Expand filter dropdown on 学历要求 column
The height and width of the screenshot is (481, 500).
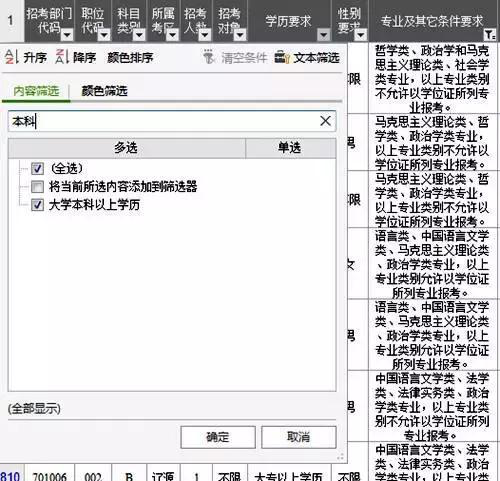tap(323, 35)
